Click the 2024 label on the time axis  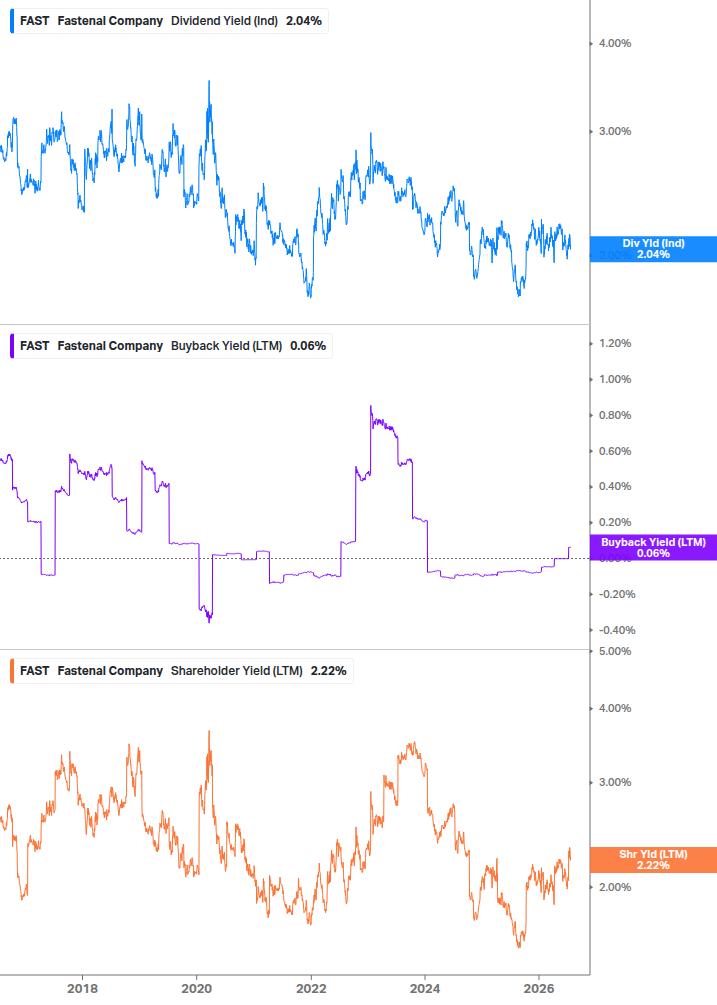click(425, 989)
